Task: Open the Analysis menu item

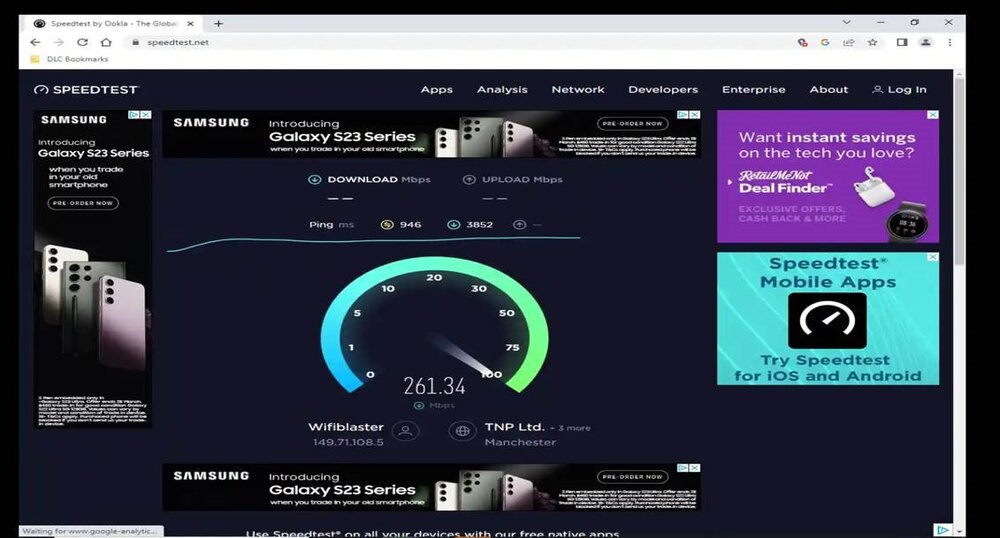Action: (x=502, y=90)
